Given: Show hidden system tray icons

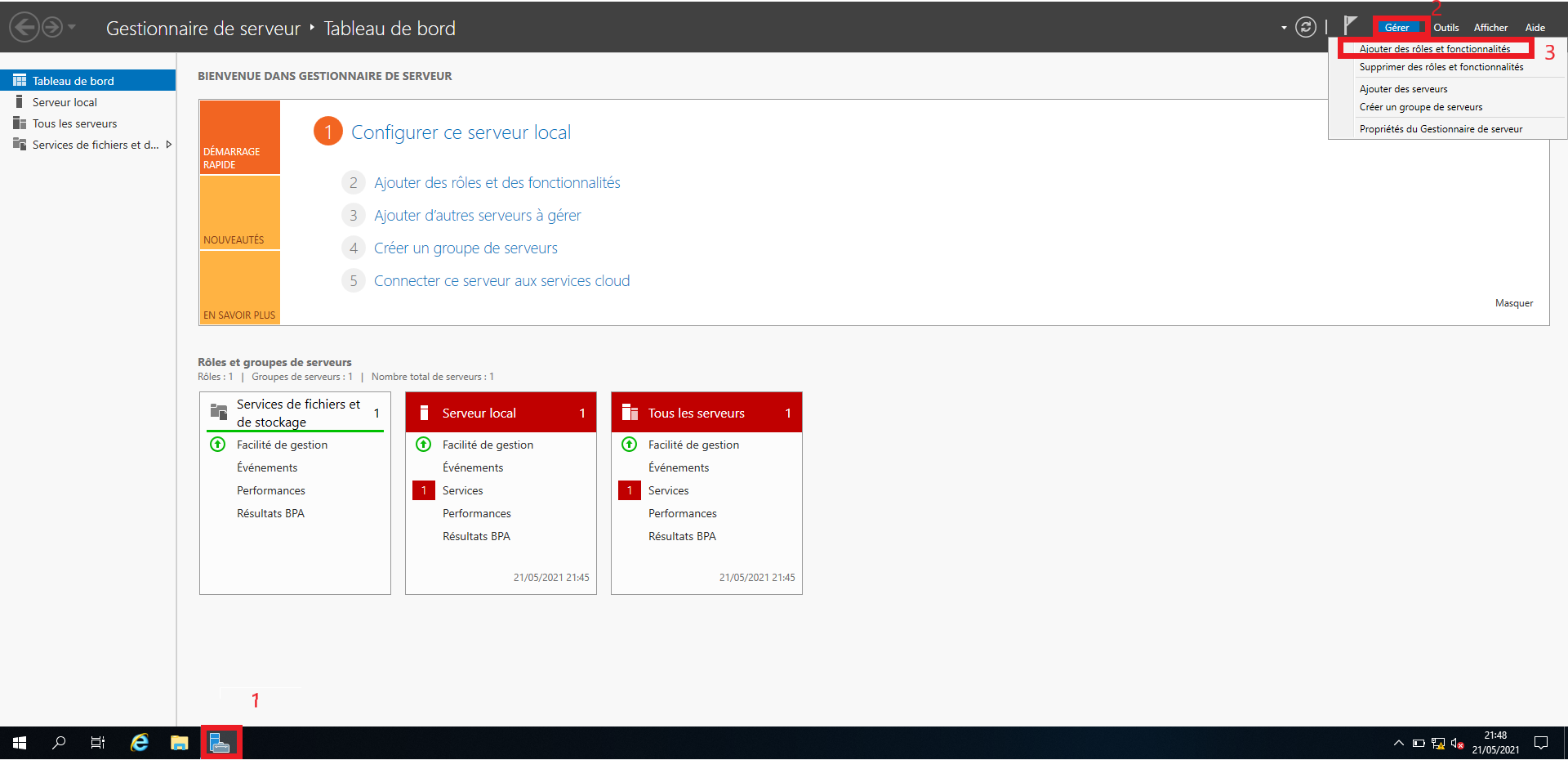Looking at the screenshot, I should pos(1398,743).
